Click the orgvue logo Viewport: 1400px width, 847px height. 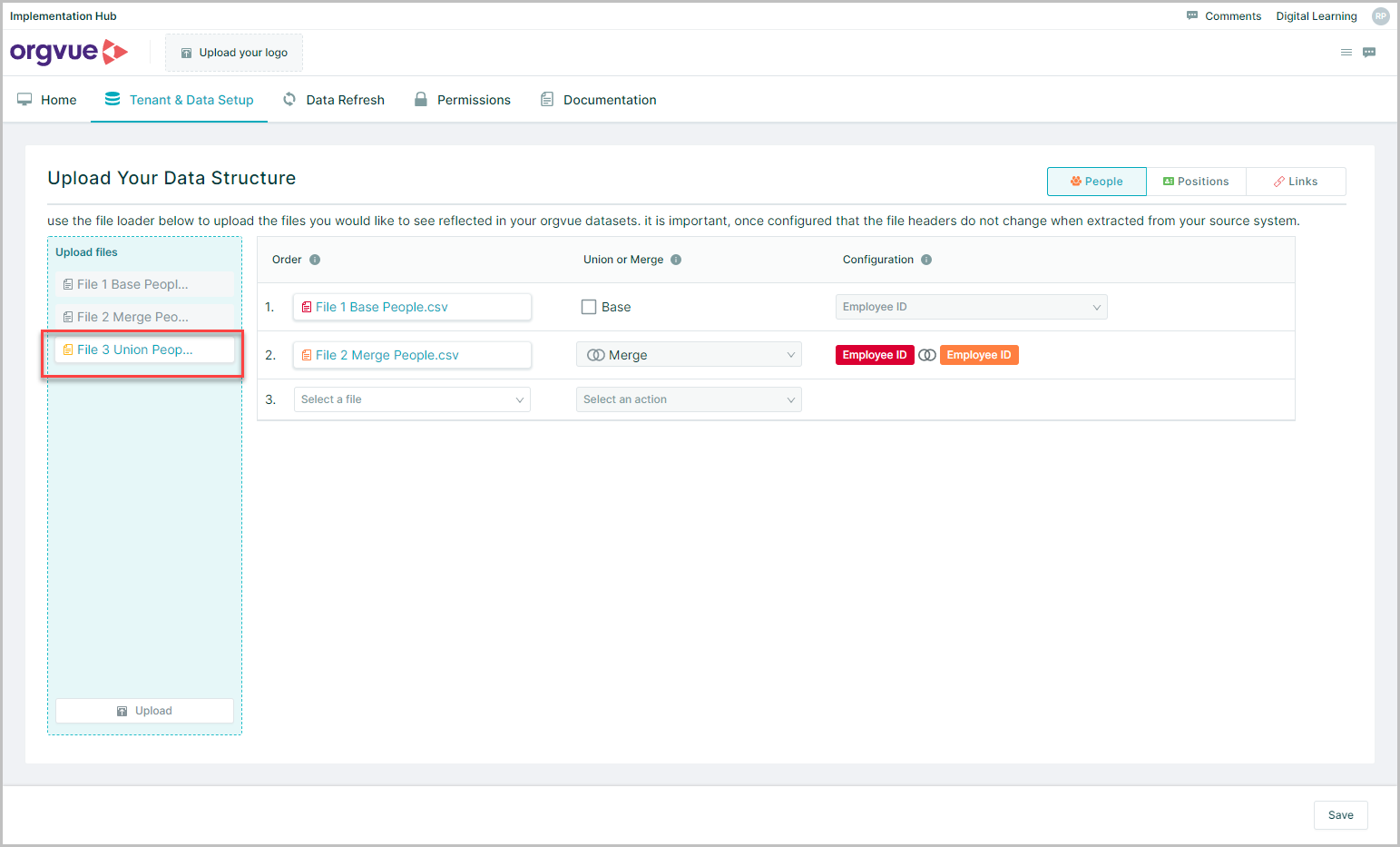pyautogui.click(x=69, y=52)
